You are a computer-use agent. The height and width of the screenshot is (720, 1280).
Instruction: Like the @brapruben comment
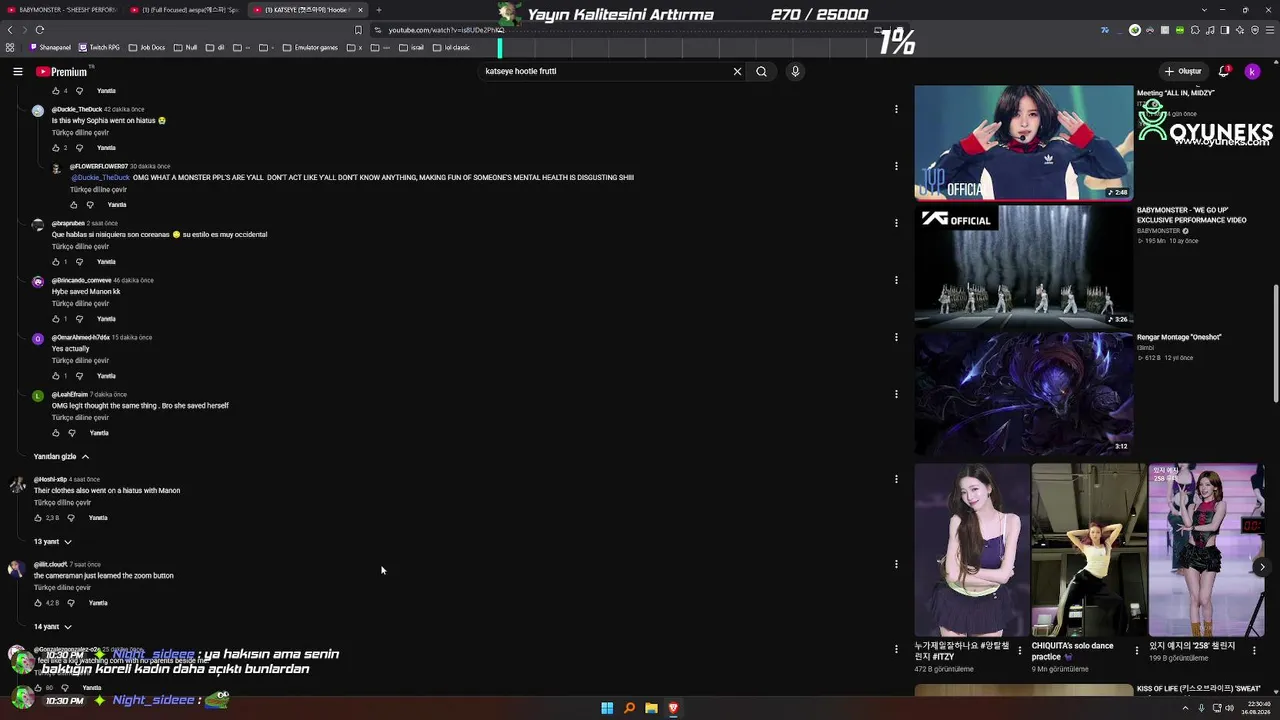[56, 262]
